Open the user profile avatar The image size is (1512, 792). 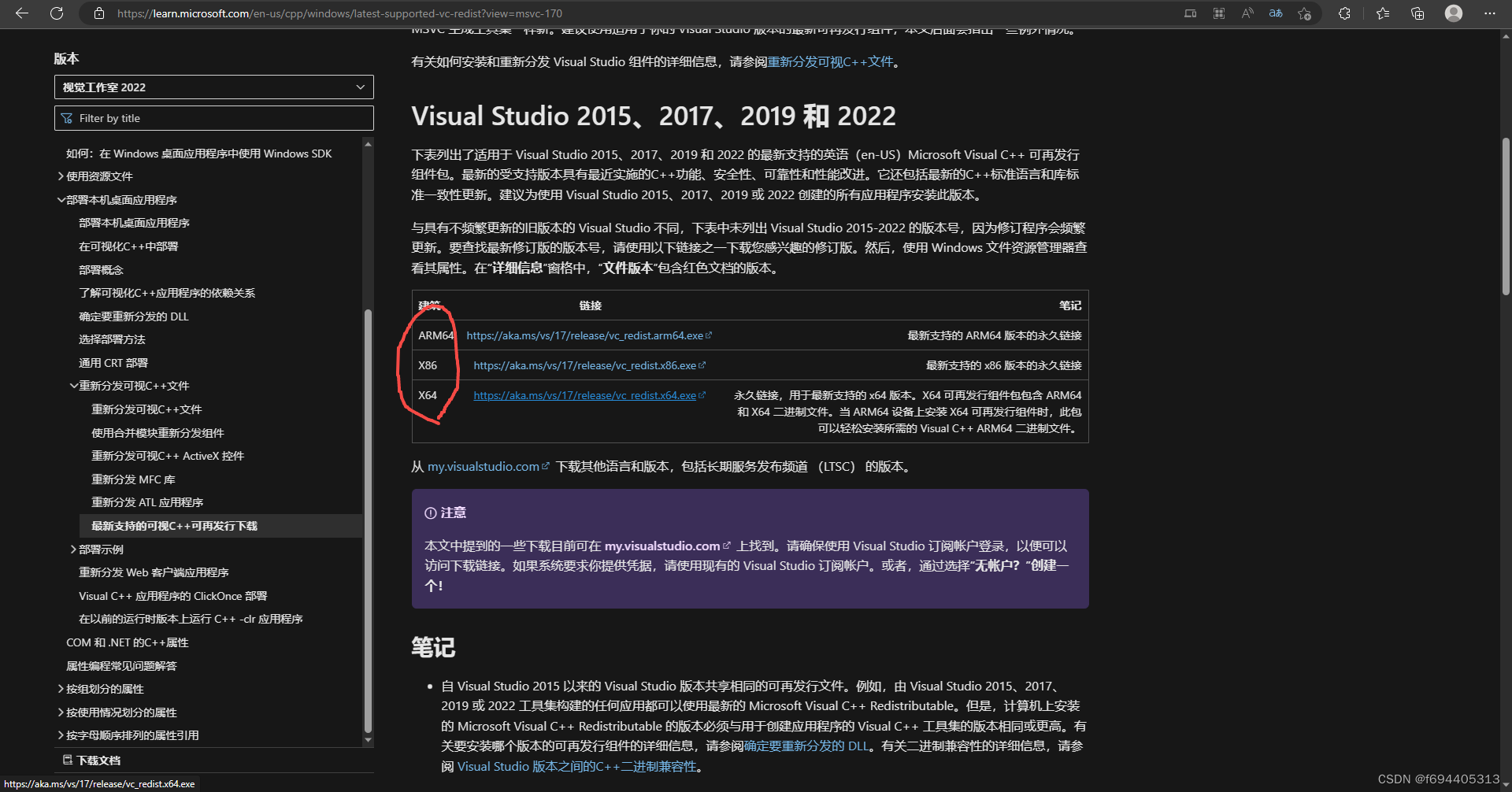pos(1454,13)
